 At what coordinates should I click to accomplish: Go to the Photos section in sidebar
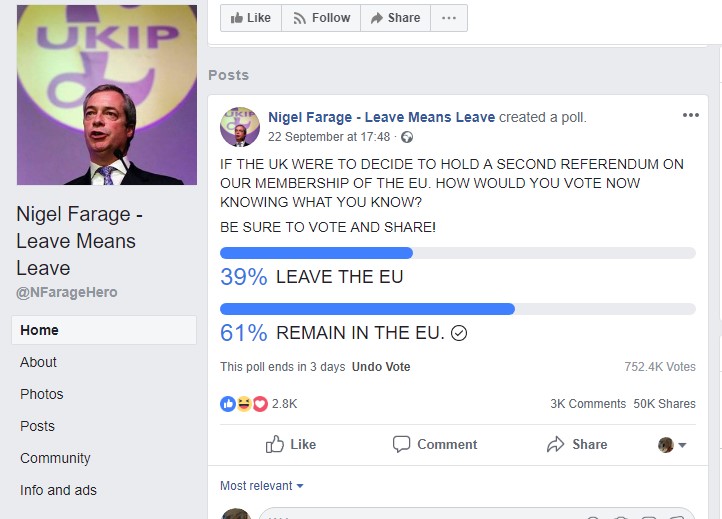42,394
